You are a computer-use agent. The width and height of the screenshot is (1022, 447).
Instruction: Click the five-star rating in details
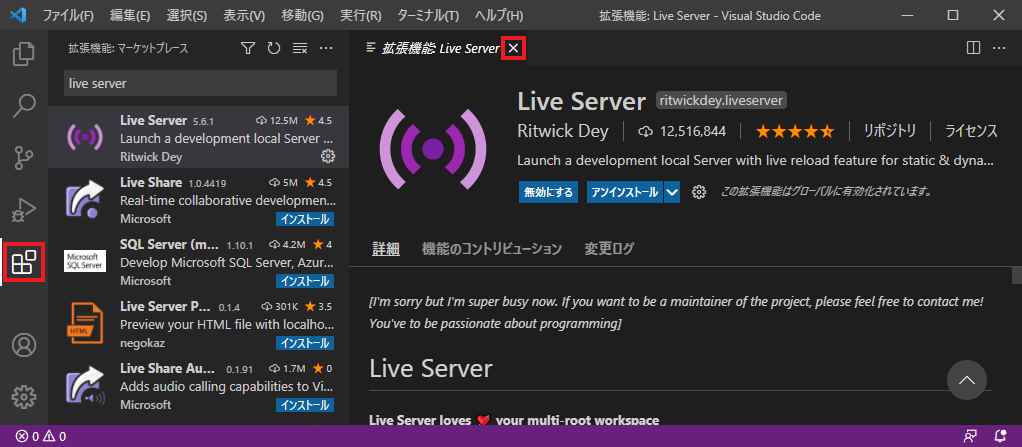[x=794, y=132]
